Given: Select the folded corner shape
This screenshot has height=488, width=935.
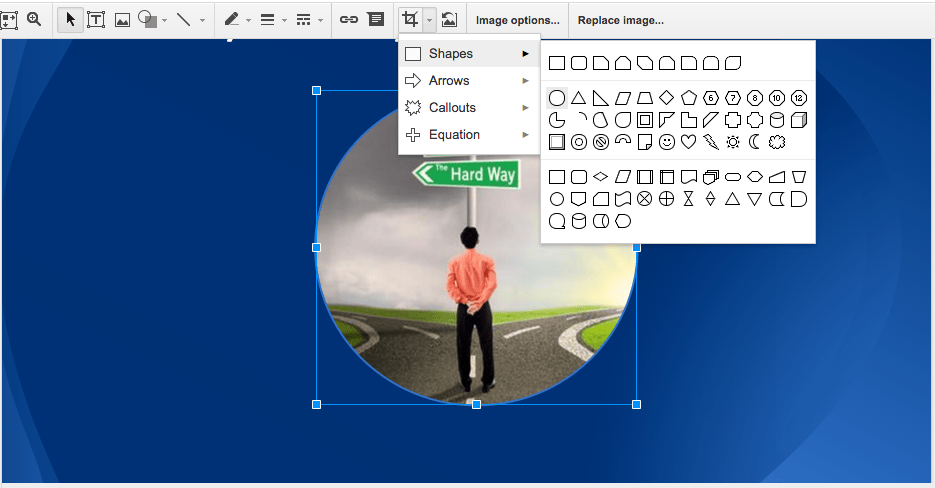Looking at the screenshot, I should (x=645, y=142).
